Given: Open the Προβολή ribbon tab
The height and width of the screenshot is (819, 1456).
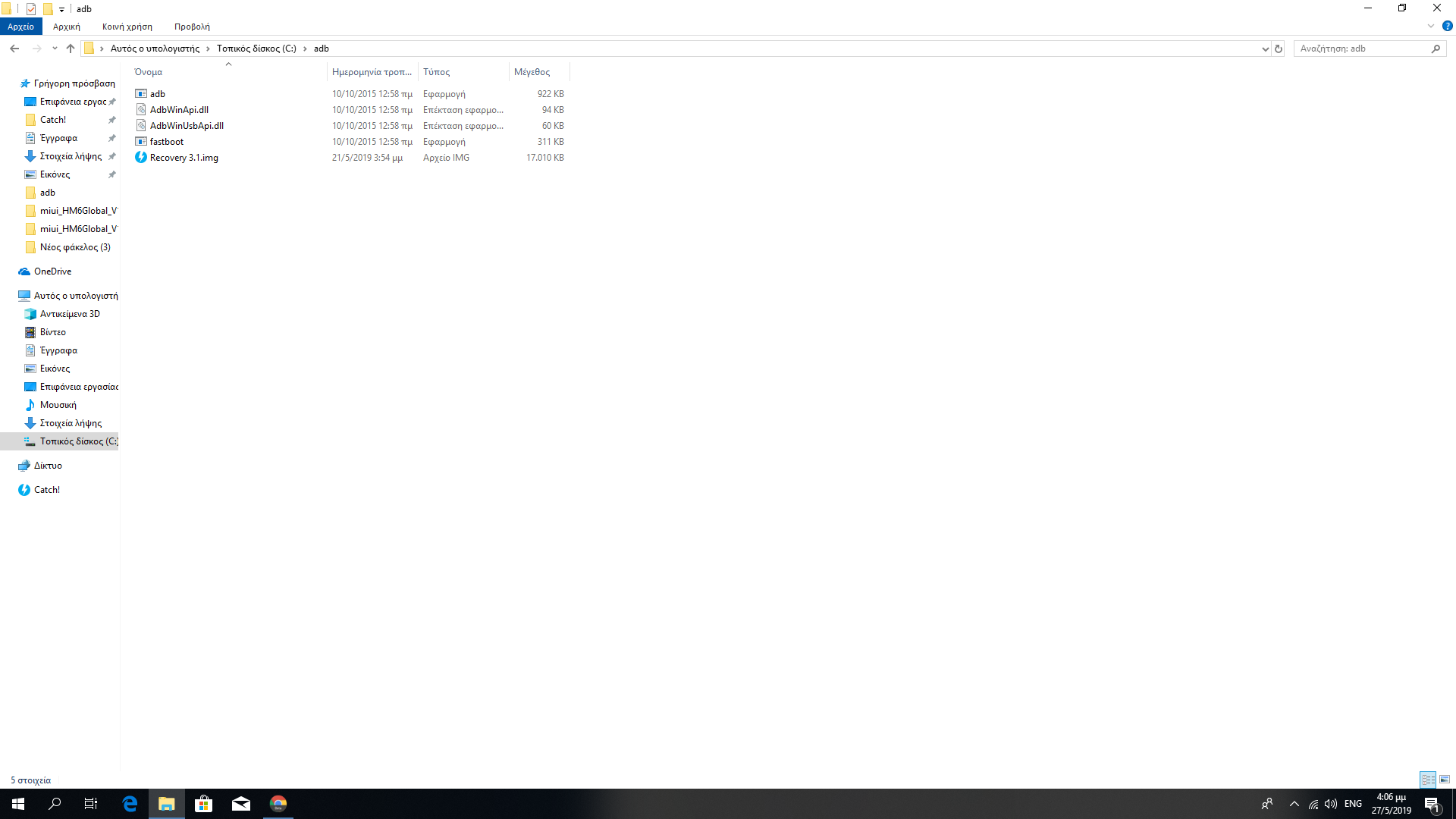Looking at the screenshot, I should [192, 27].
